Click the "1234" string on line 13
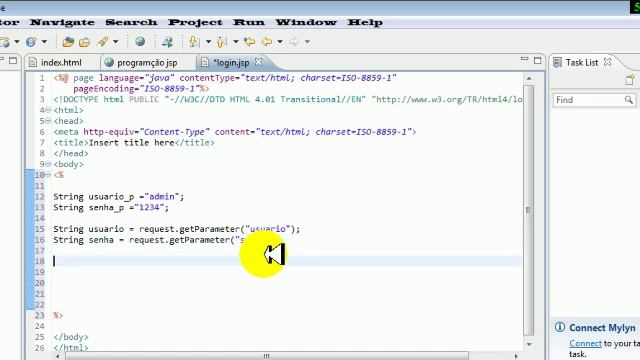Image resolution: width=640 pixels, height=360 pixels. pyautogui.click(x=149, y=207)
